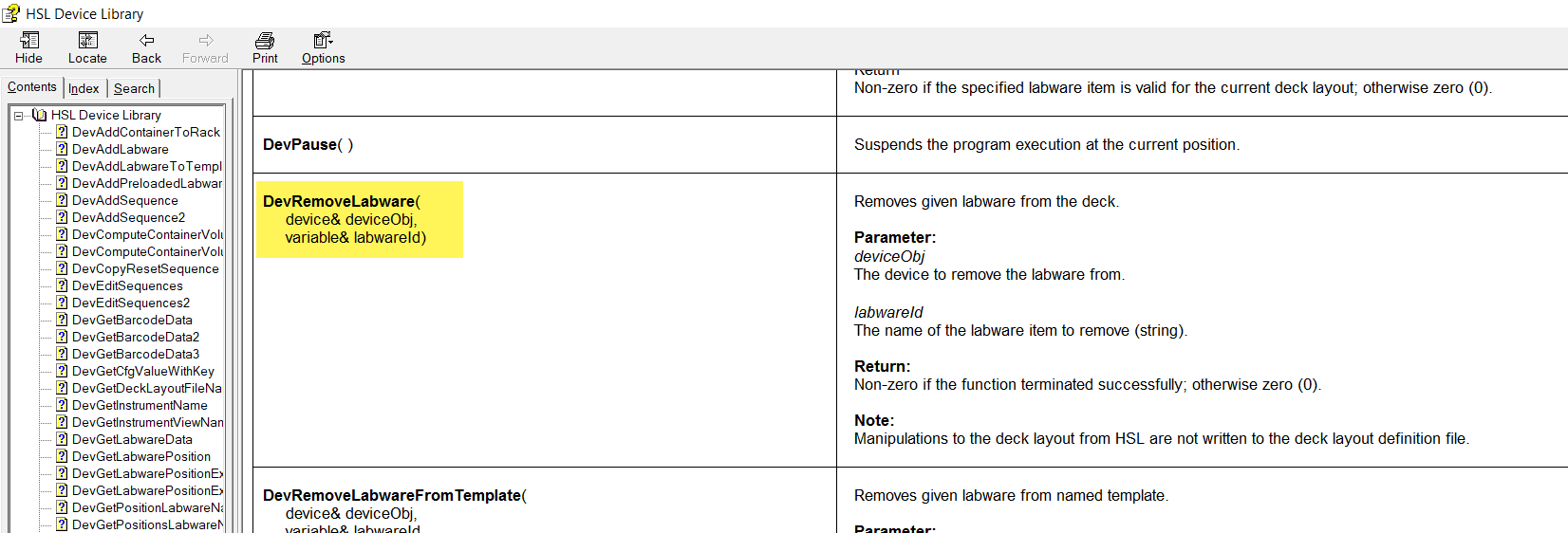Click the Locate toolbar icon
The image size is (1568, 533).
(x=87, y=40)
